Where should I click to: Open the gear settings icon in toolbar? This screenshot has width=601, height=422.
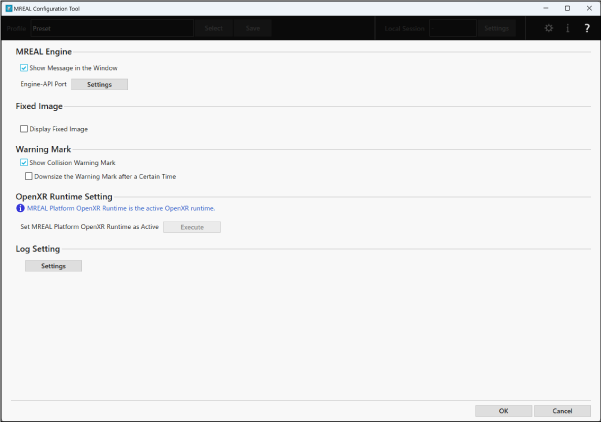pyautogui.click(x=548, y=28)
